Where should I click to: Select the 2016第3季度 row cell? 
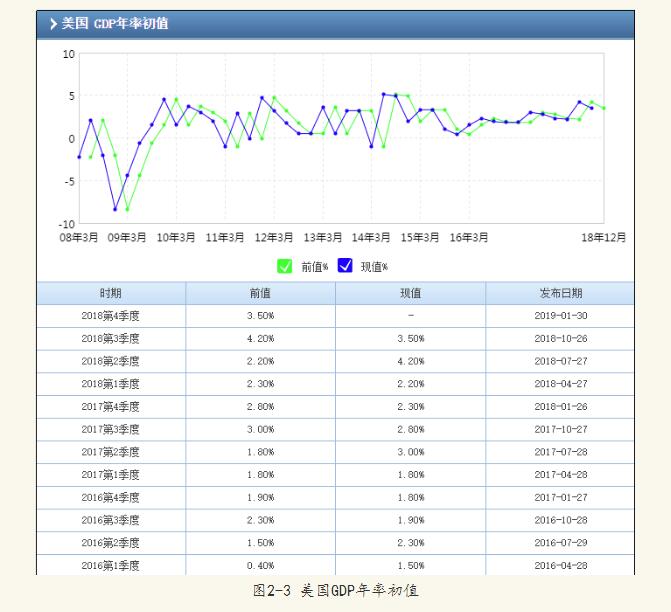point(111,520)
